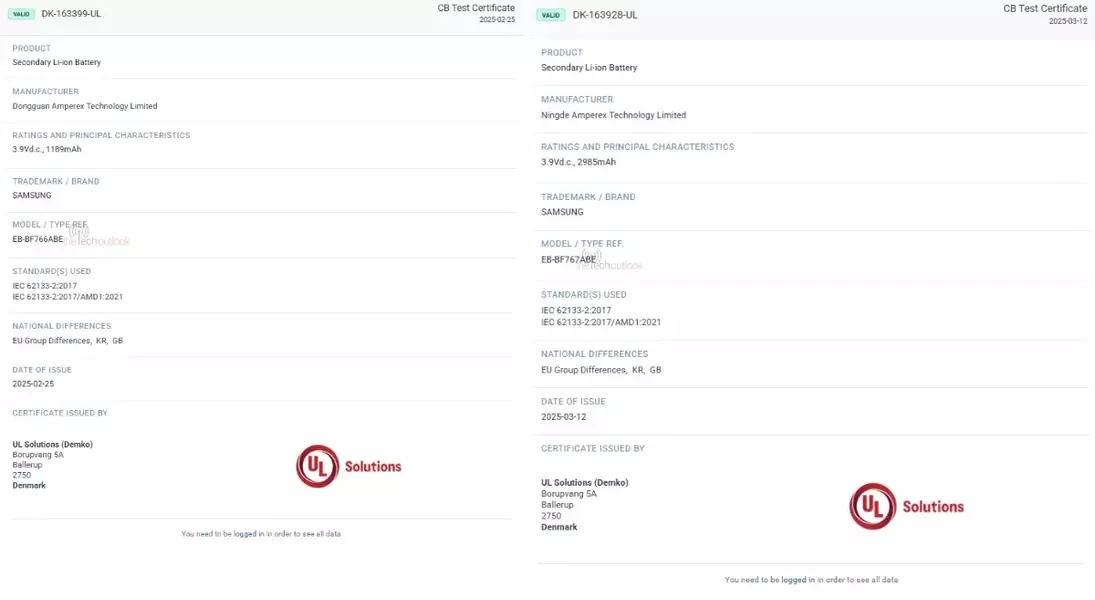Open the 'logged in' link under certificate DK-163399-UL
1095x600 pixels.
pyautogui.click(x=249, y=534)
